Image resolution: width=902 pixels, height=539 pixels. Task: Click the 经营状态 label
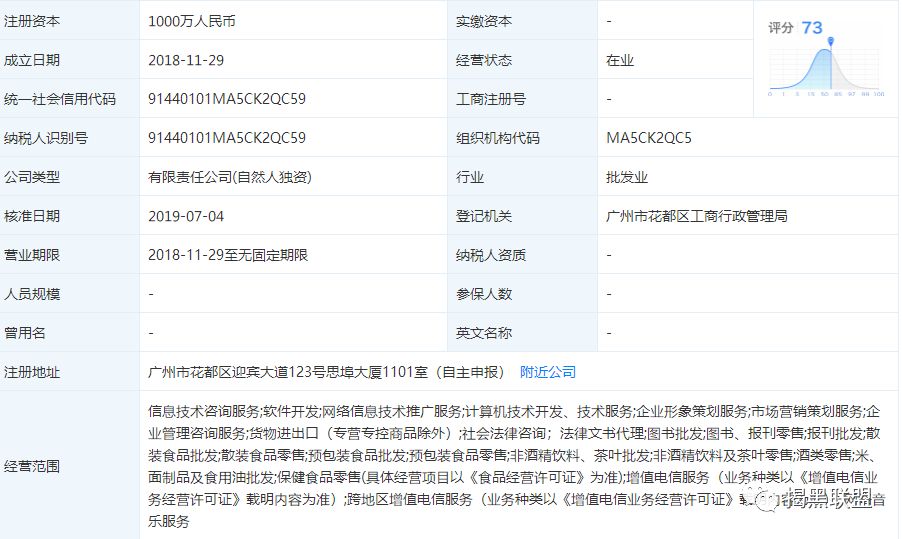pyautogui.click(x=484, y=60)
